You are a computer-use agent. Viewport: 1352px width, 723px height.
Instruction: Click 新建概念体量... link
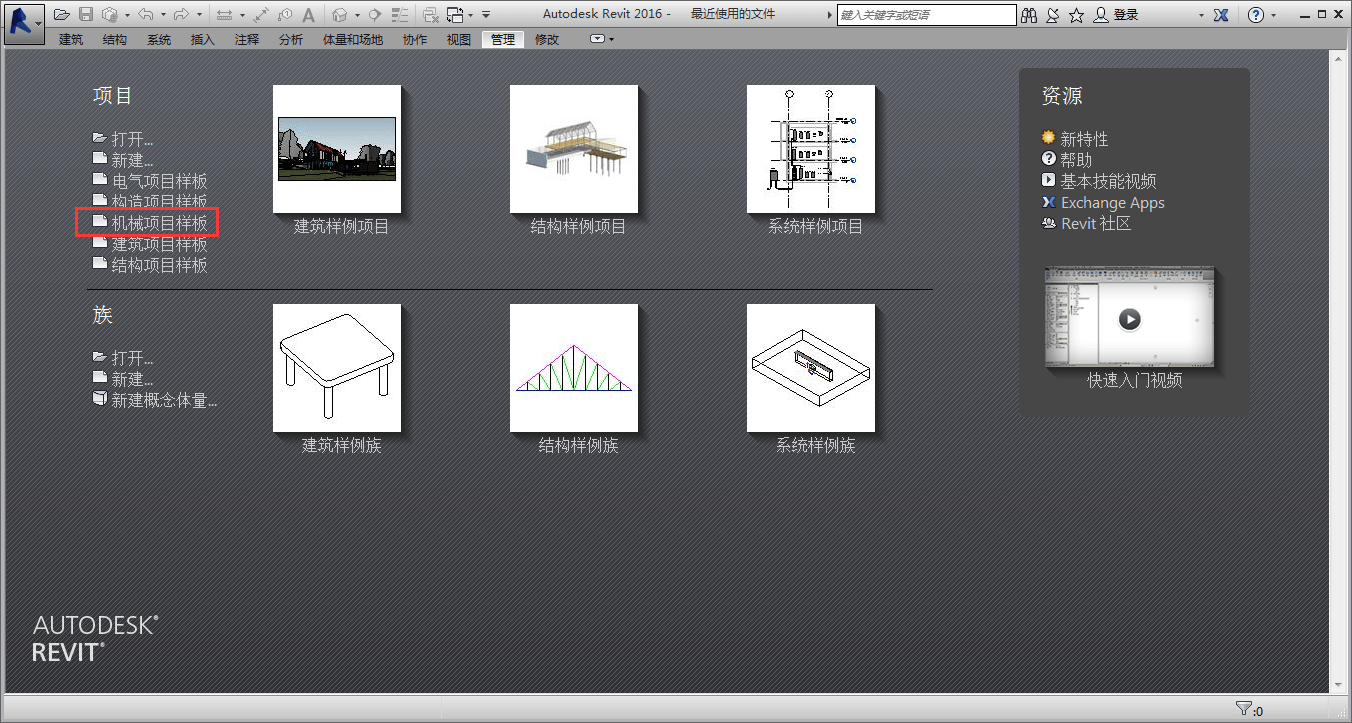pyautogui.click(x=164, y=400)
